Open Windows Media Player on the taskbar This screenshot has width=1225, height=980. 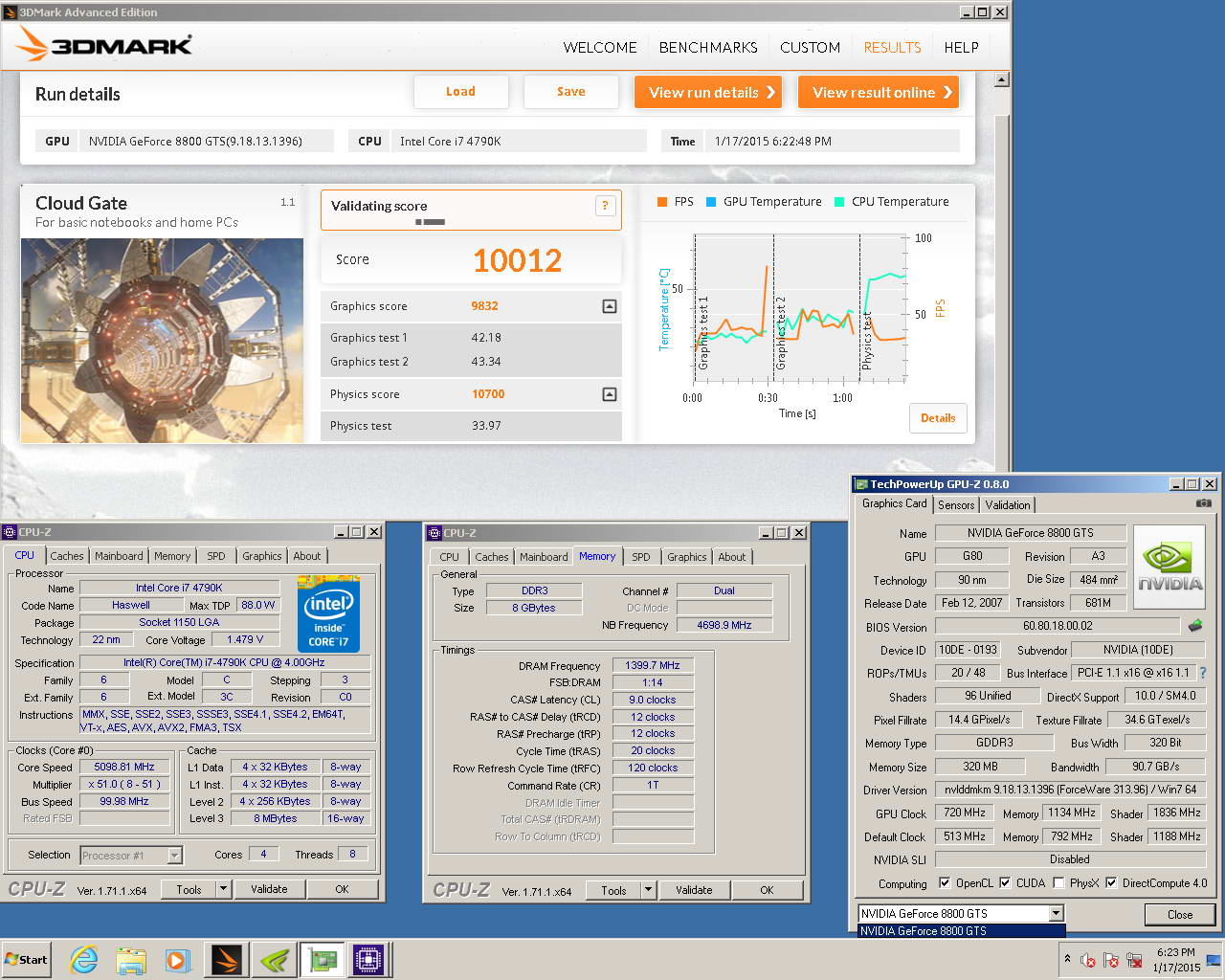click(x=177, y=960)
